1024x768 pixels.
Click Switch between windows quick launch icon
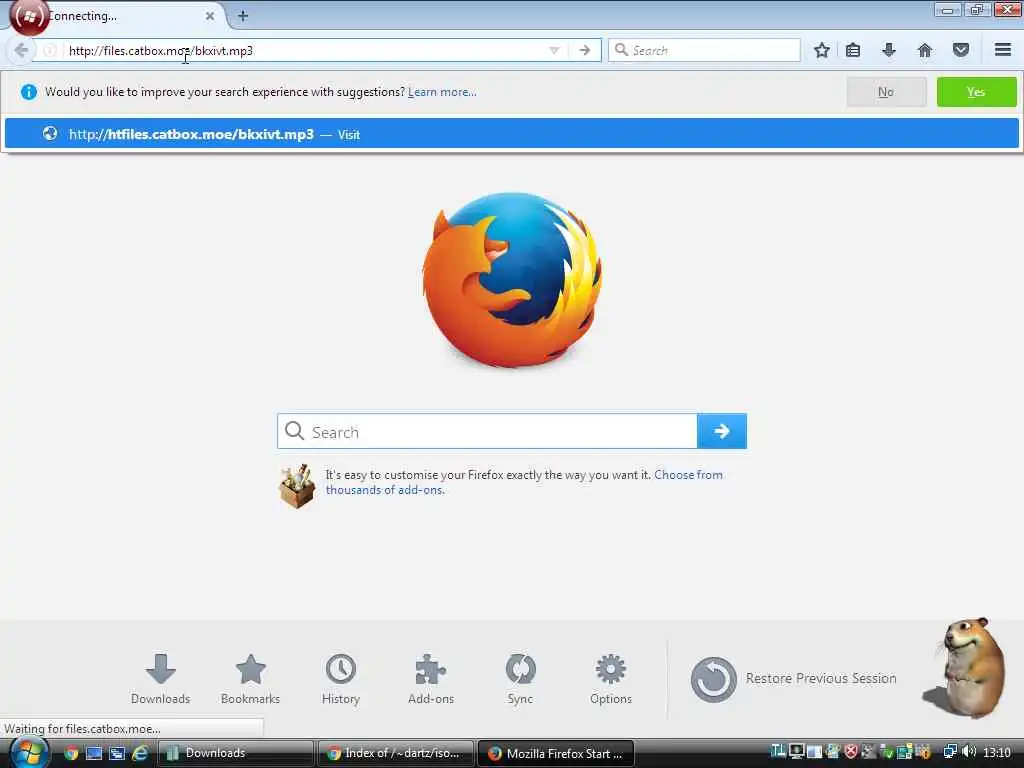pyautogui.click(x=117, y=753)
